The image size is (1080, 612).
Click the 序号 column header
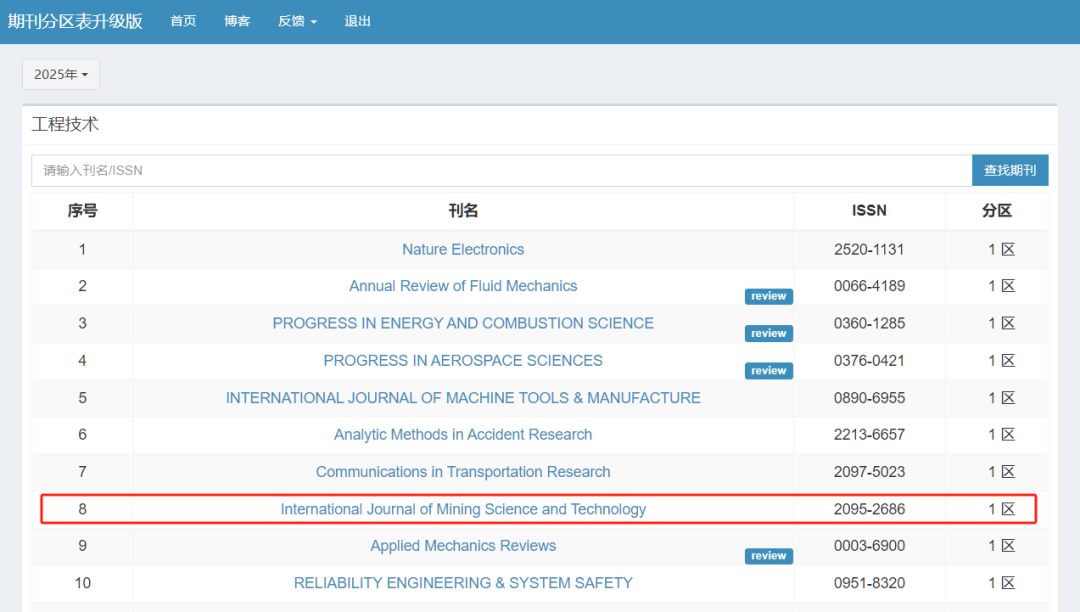click(83, 211)
